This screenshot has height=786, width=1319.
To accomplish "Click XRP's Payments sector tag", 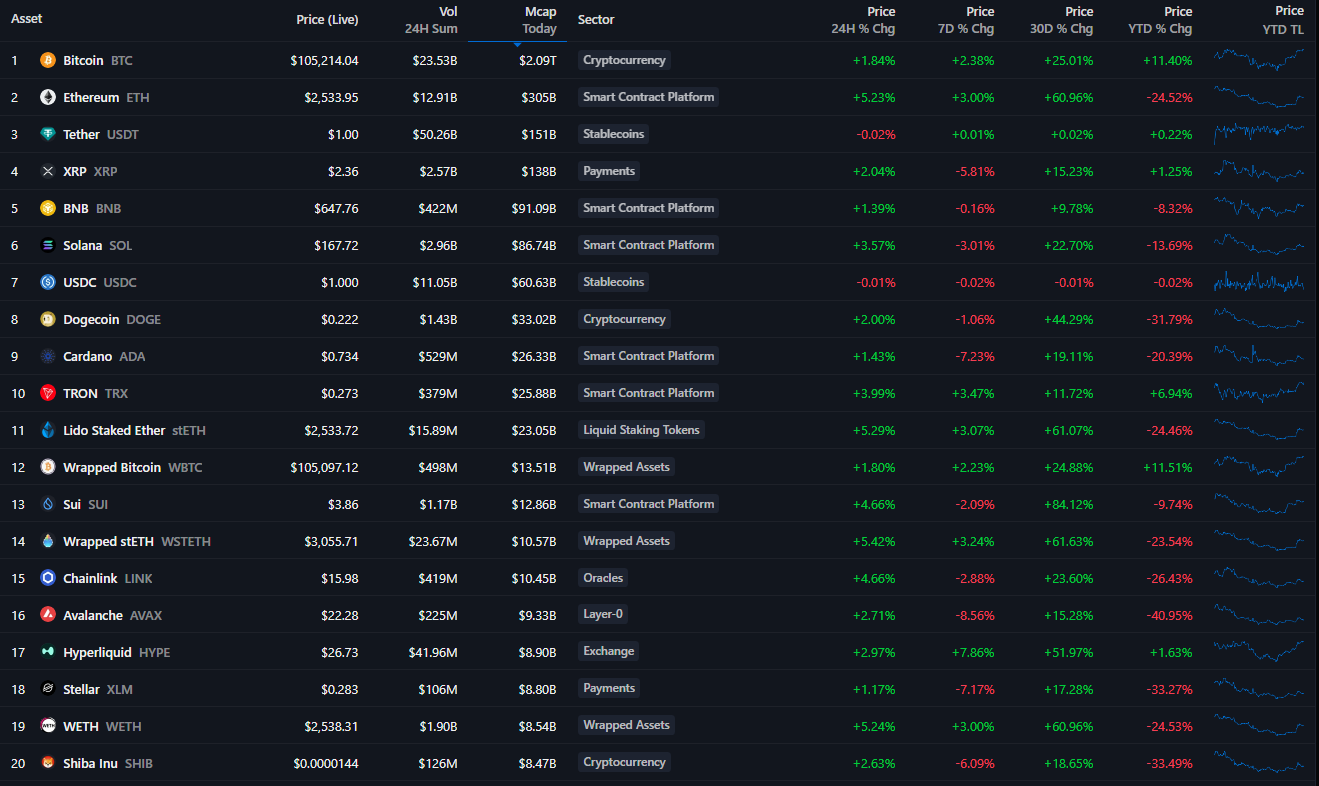I will [x=609, y=171].
